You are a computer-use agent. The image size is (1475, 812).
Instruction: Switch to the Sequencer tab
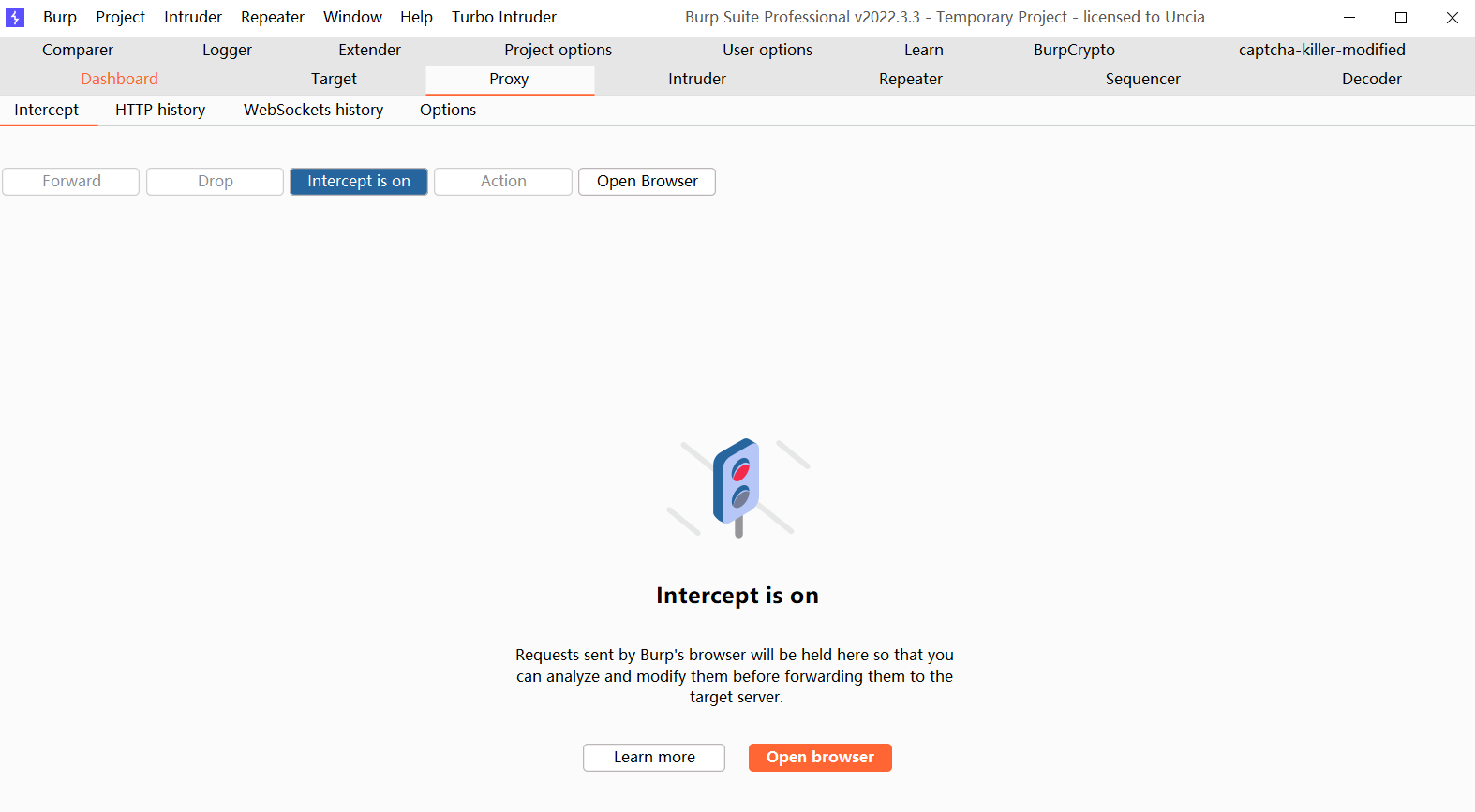pos(1142,79)
